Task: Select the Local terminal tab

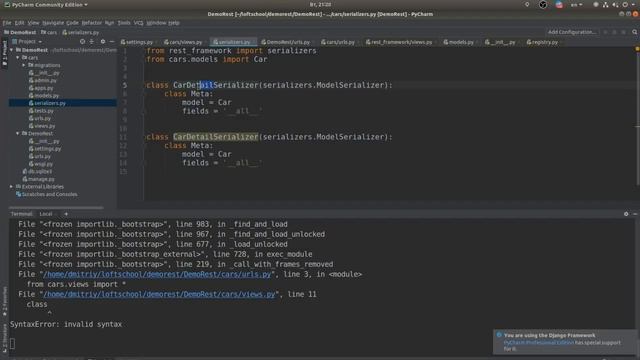Action: [x=46, y=214]
